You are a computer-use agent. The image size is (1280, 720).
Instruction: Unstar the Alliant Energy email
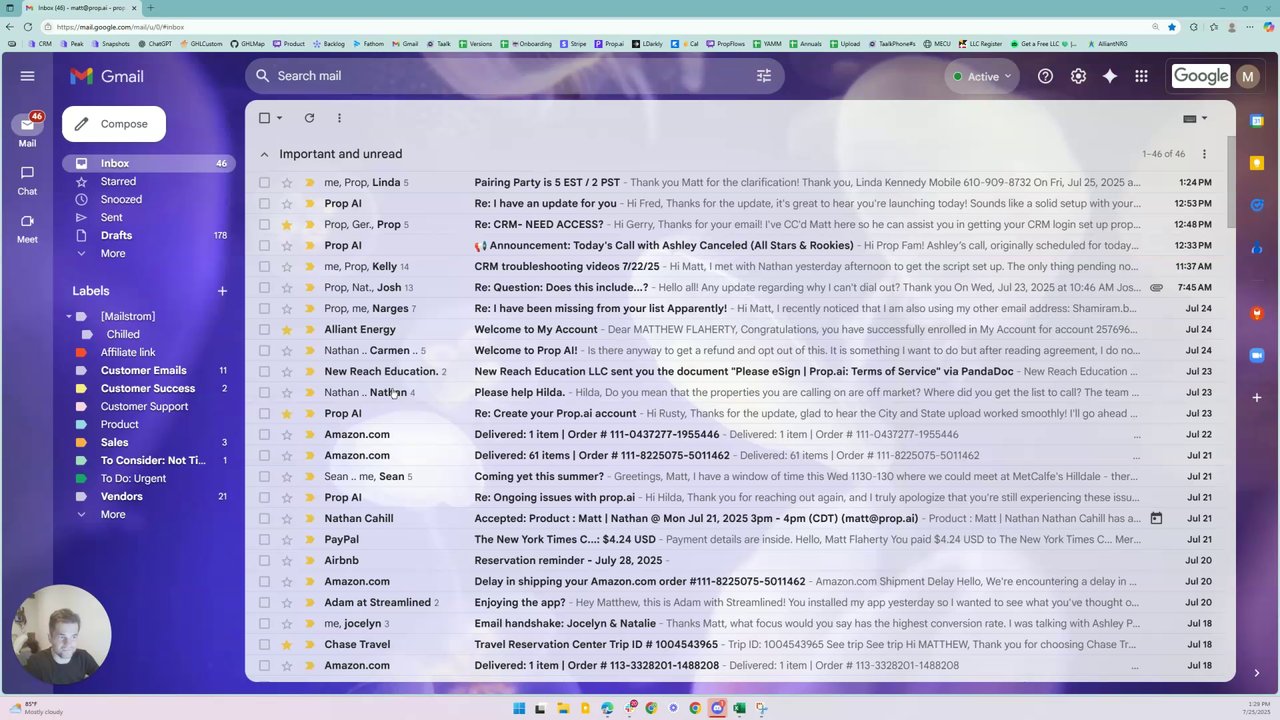(287, 329)
